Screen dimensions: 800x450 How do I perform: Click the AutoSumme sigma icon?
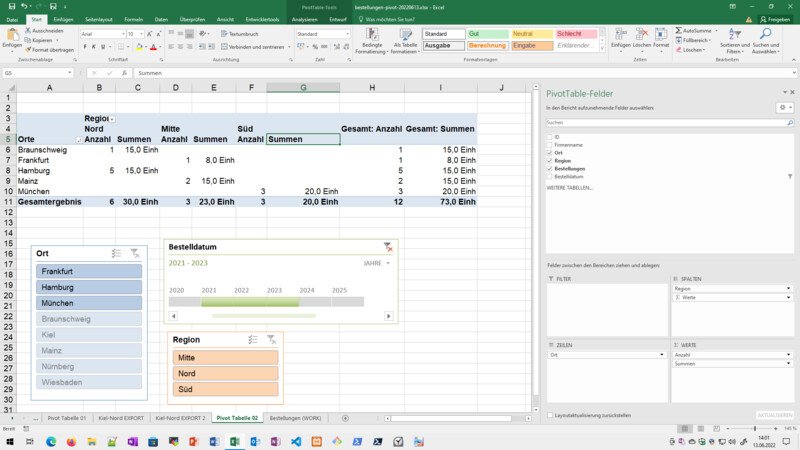(679, 31)
